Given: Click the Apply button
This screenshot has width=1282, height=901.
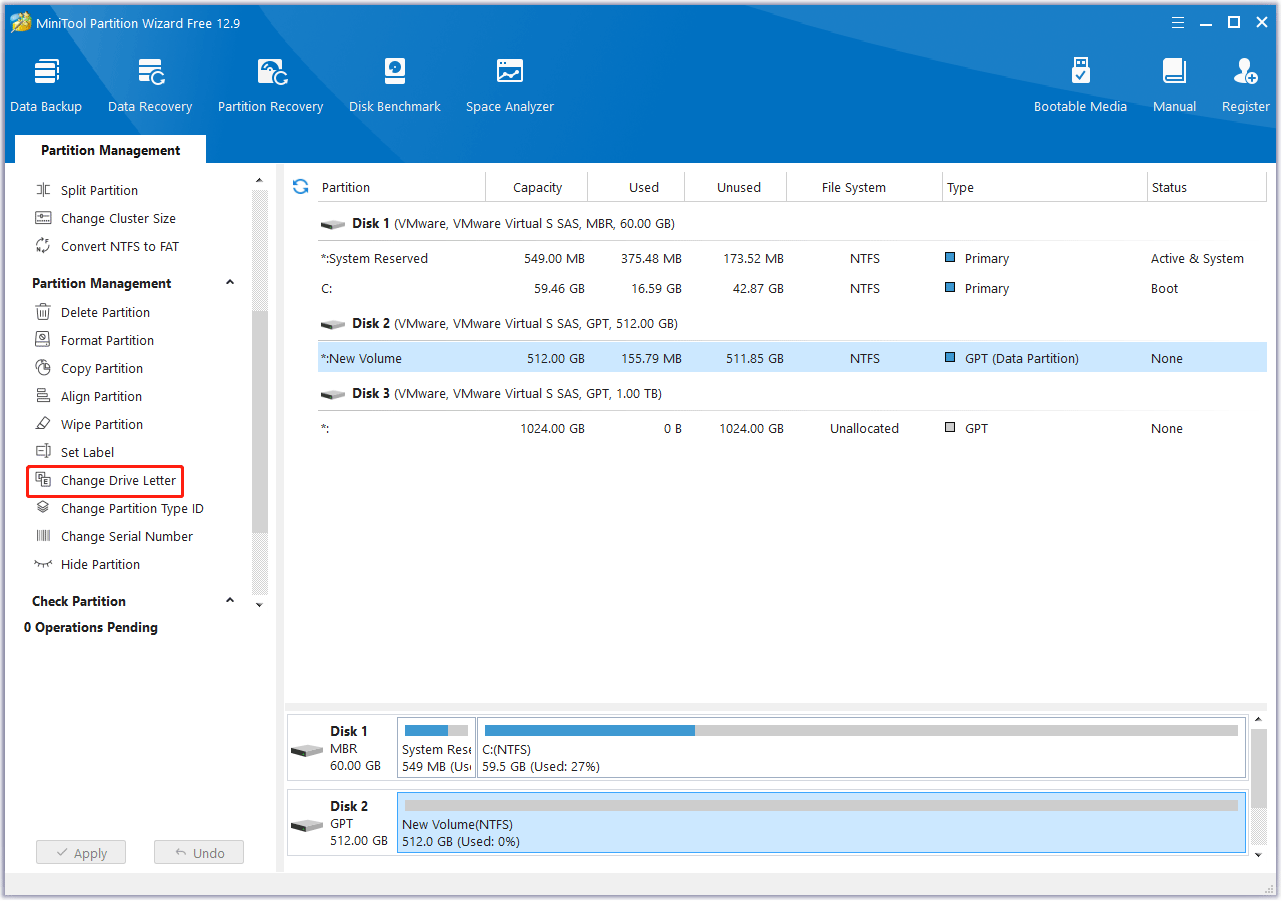Looking at the screenshot, I should (81, 853).
